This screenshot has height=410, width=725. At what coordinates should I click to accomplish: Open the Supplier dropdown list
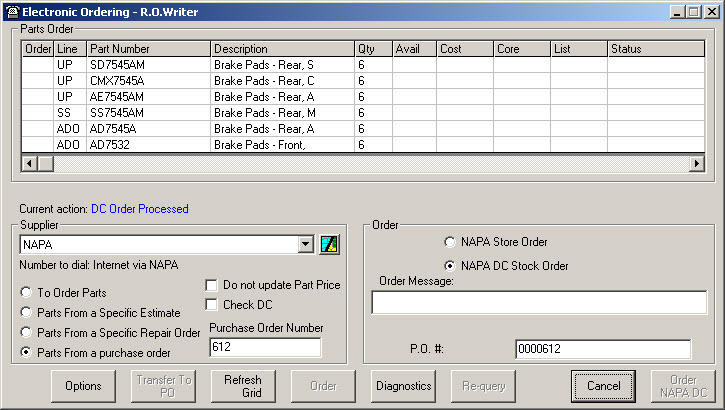pos(306,245)
